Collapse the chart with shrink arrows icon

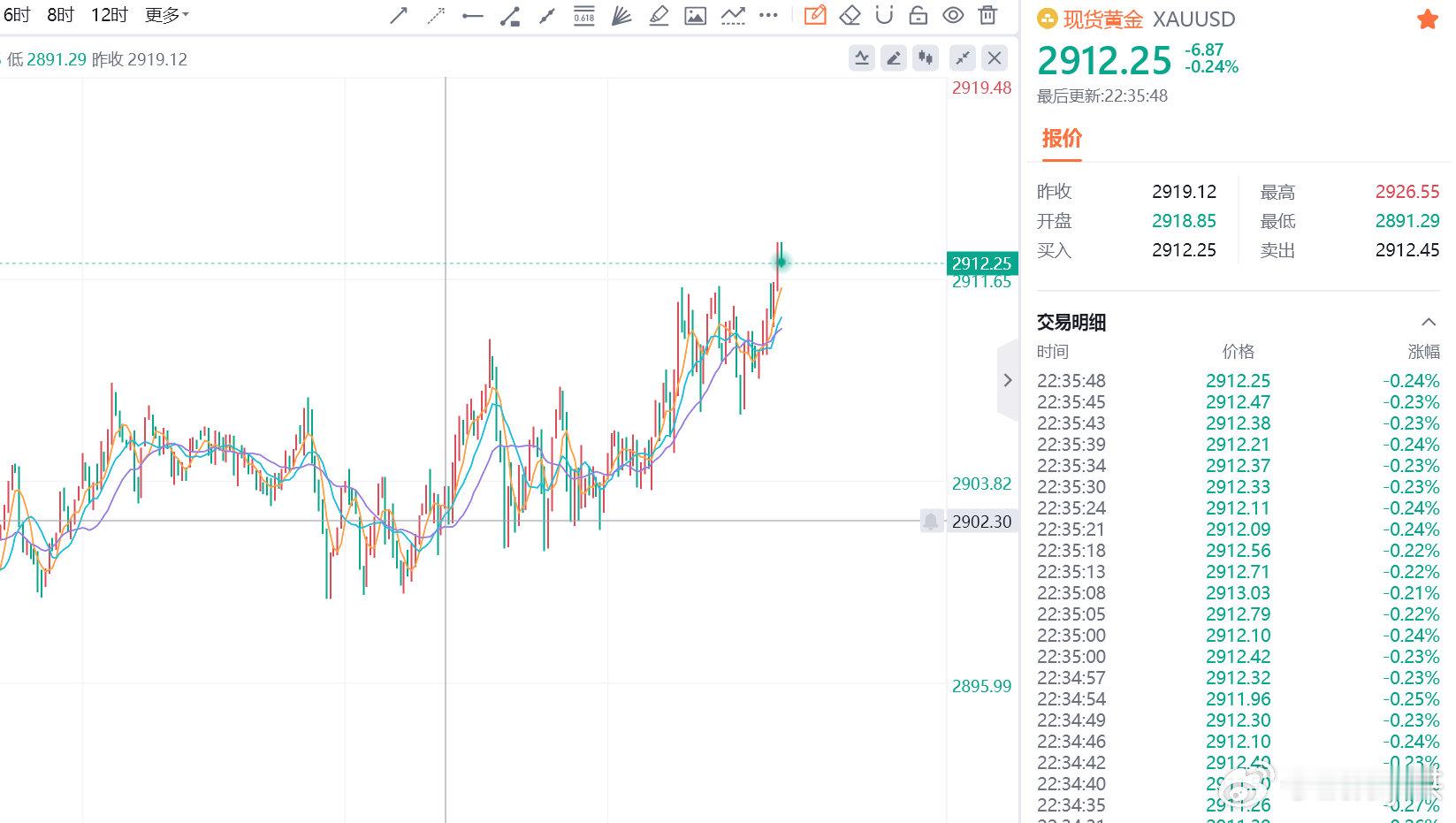click(963, 58)
